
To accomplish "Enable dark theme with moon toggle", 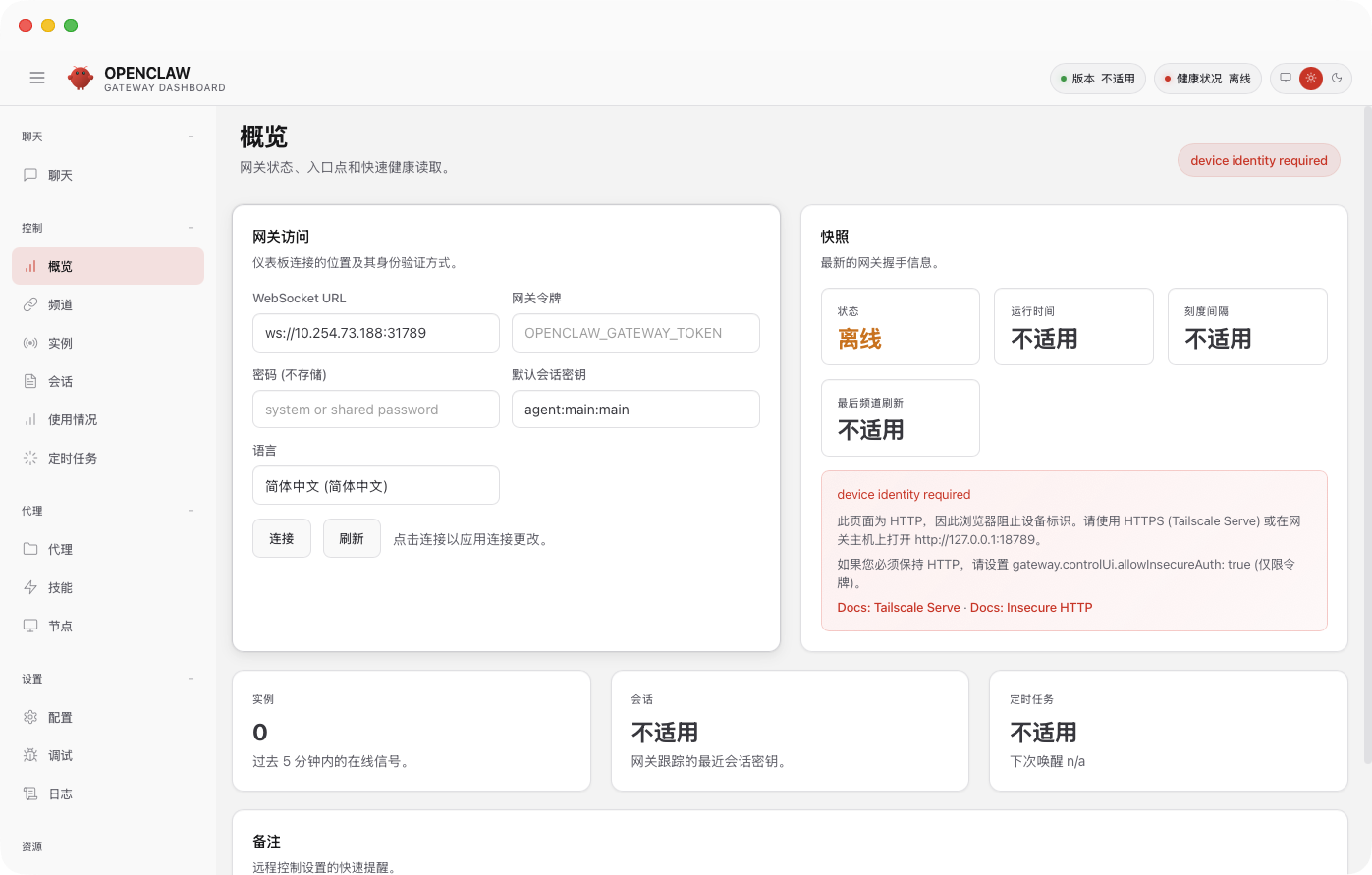I will [1336, 79].
